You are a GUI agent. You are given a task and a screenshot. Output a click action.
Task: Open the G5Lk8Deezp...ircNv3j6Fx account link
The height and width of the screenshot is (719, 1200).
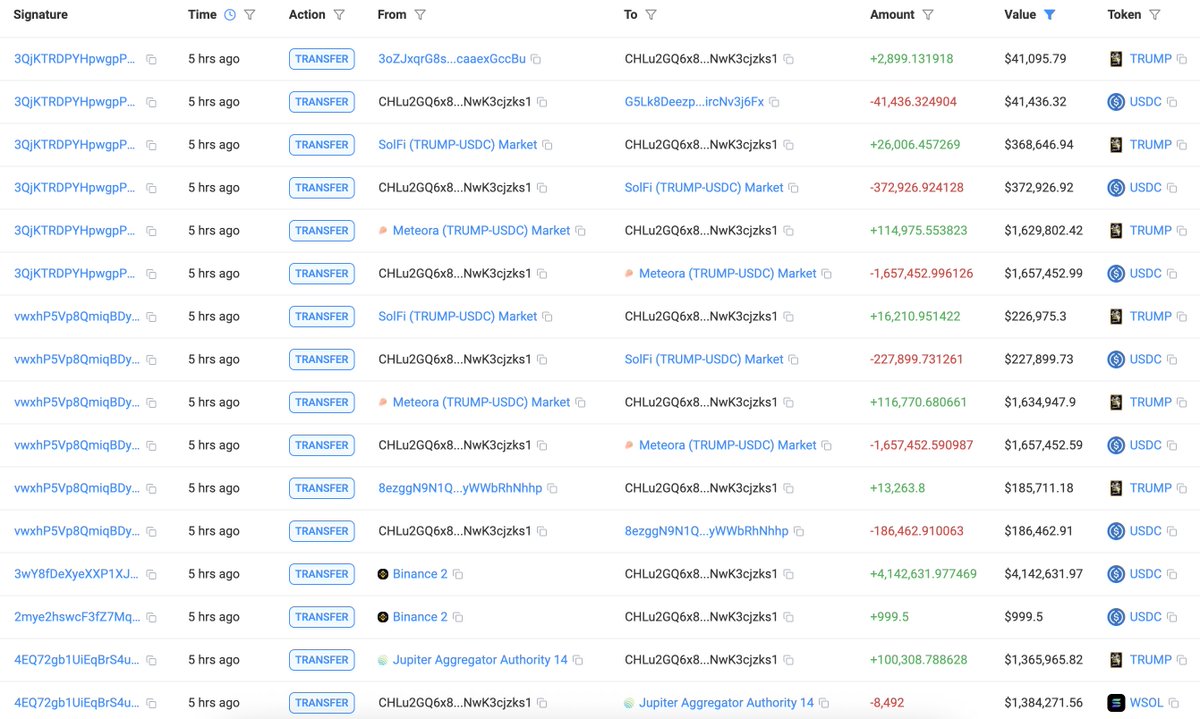pyautogui.click(x=694, y=102)
